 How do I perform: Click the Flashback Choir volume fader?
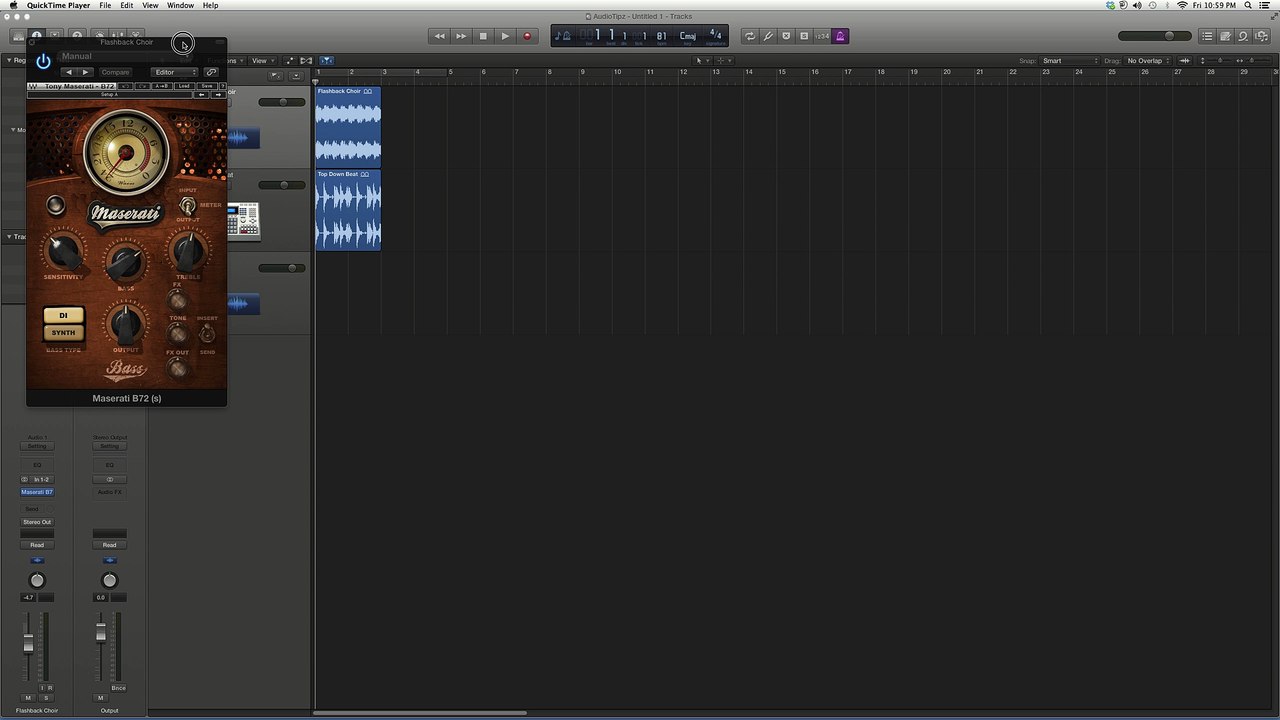point(28,643)
